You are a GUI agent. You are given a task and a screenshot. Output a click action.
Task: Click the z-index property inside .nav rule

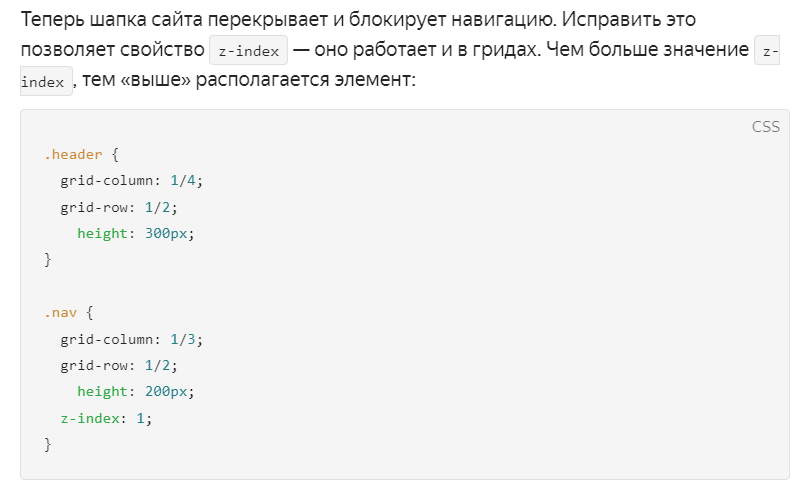[x=90, y=418]
